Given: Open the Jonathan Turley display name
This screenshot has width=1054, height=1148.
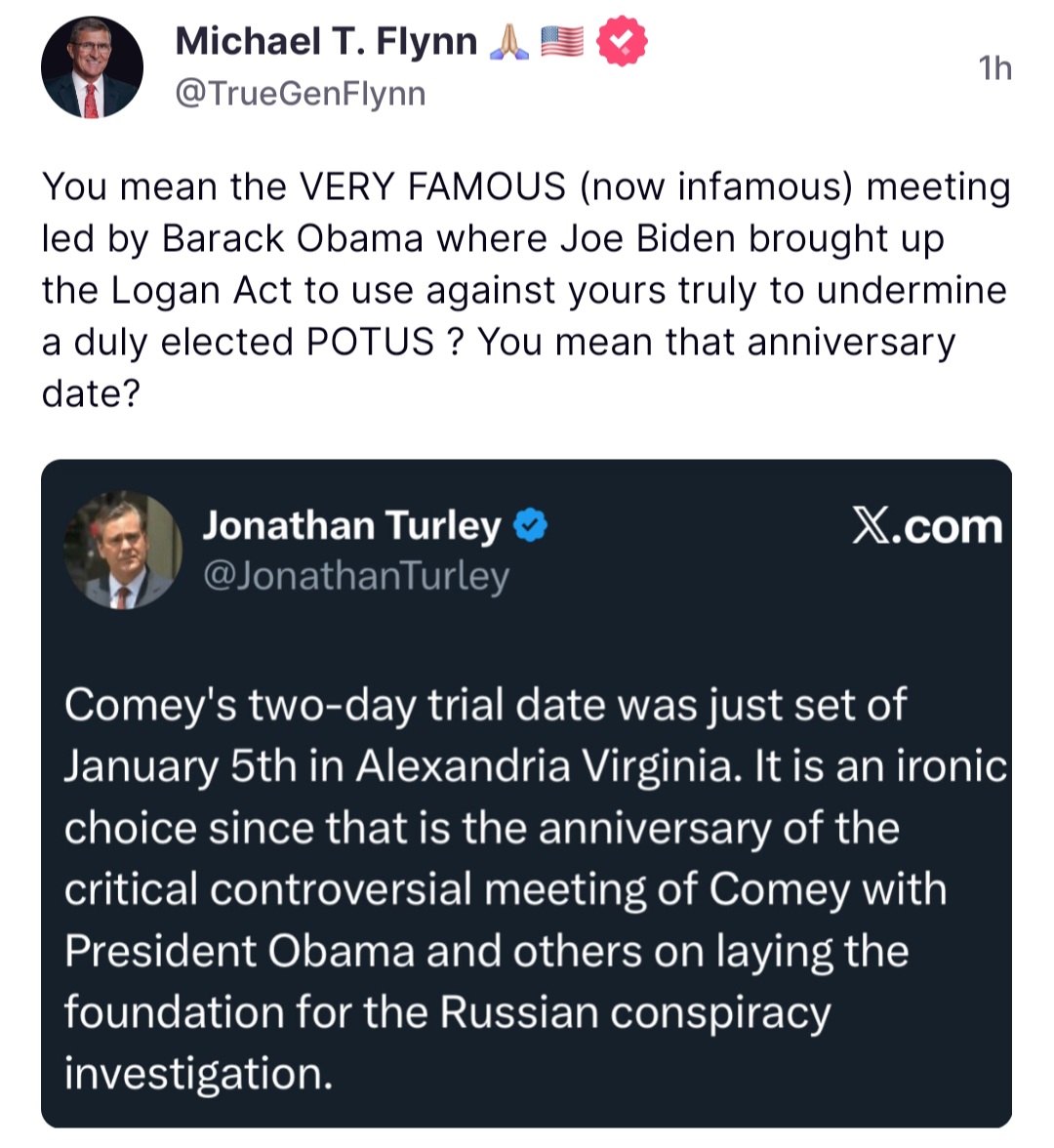Looking at the screenshot, I should (351, 525).
